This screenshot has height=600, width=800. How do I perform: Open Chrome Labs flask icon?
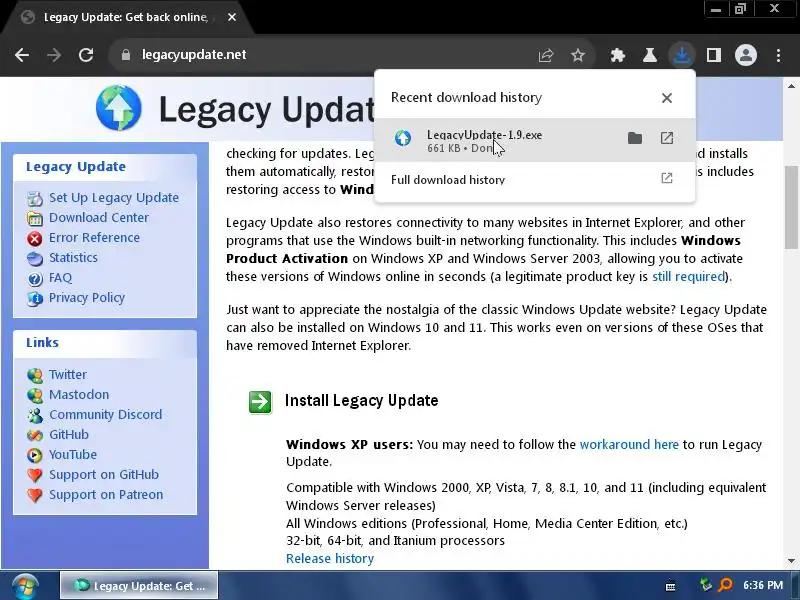point(649,55)
